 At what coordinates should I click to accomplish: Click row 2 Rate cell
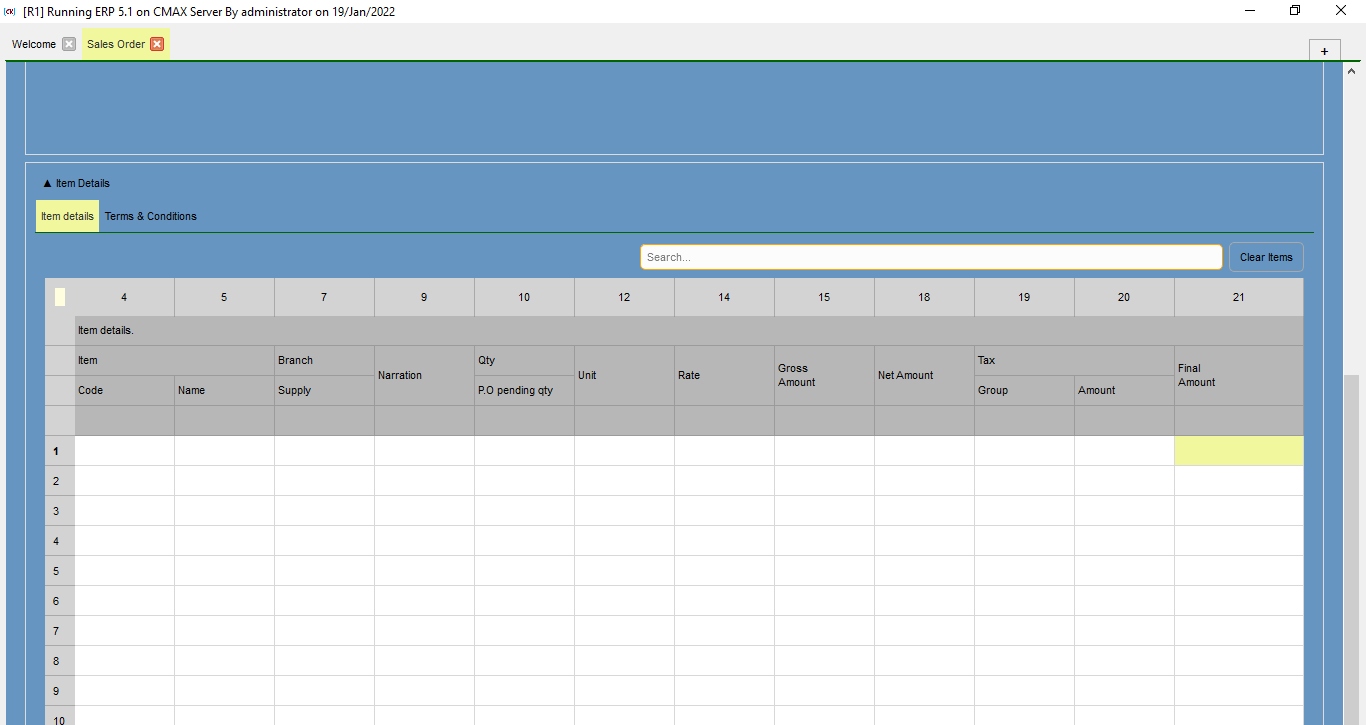pyautogui.click(x=724, y=481)
